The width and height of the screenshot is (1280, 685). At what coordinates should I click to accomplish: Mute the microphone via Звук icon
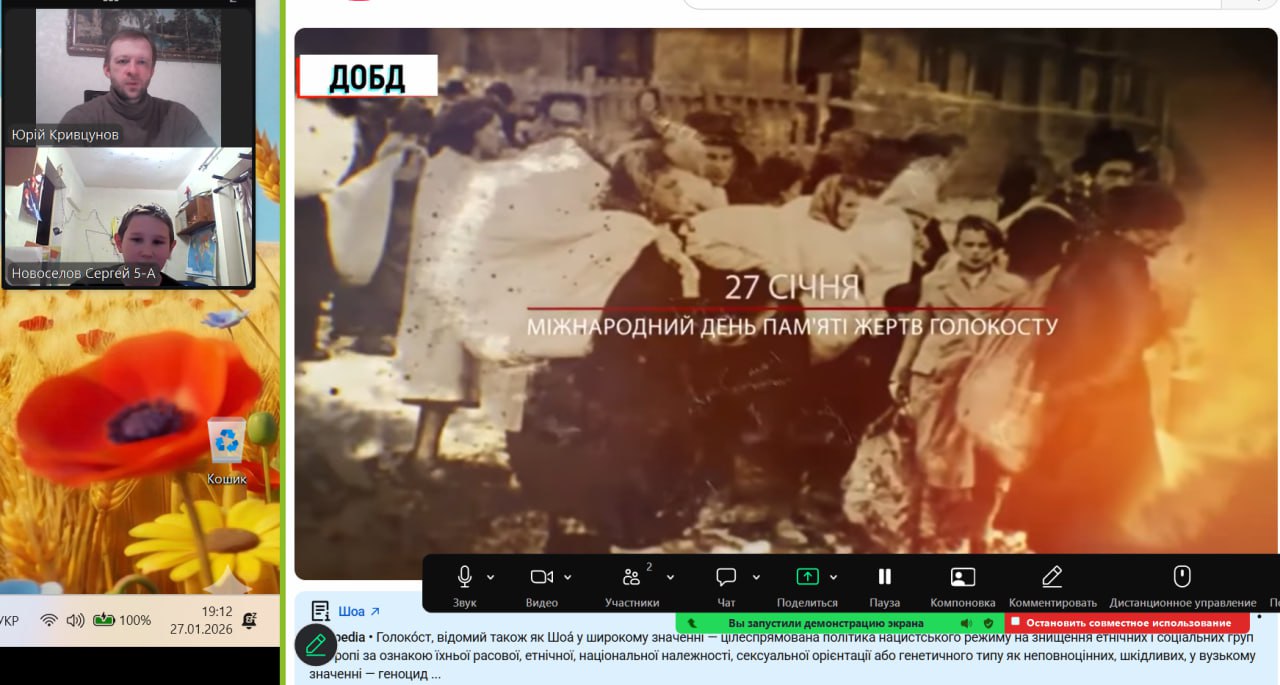click(464, 577)
